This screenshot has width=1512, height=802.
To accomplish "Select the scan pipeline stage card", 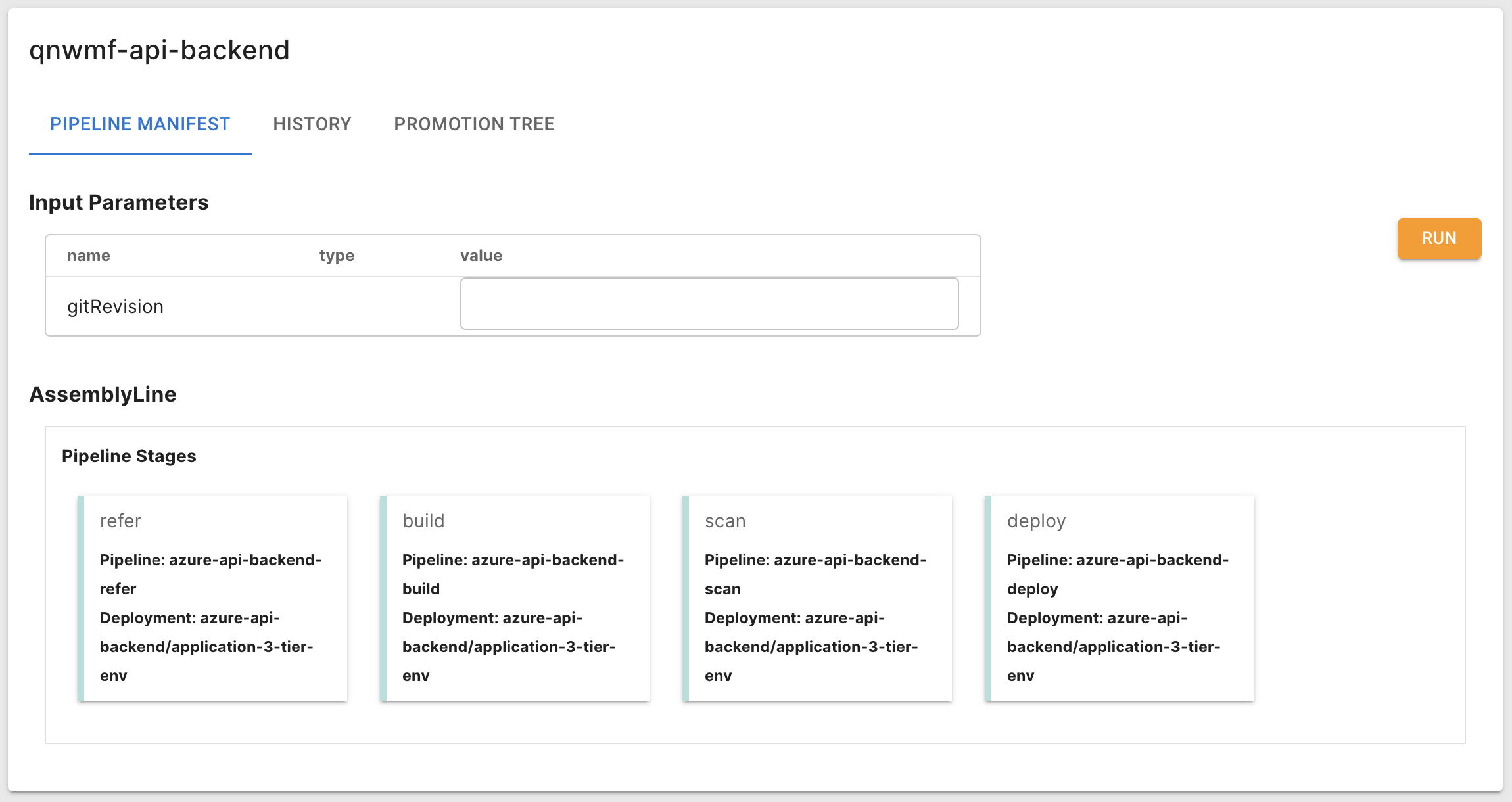I will tap(816, 597).
